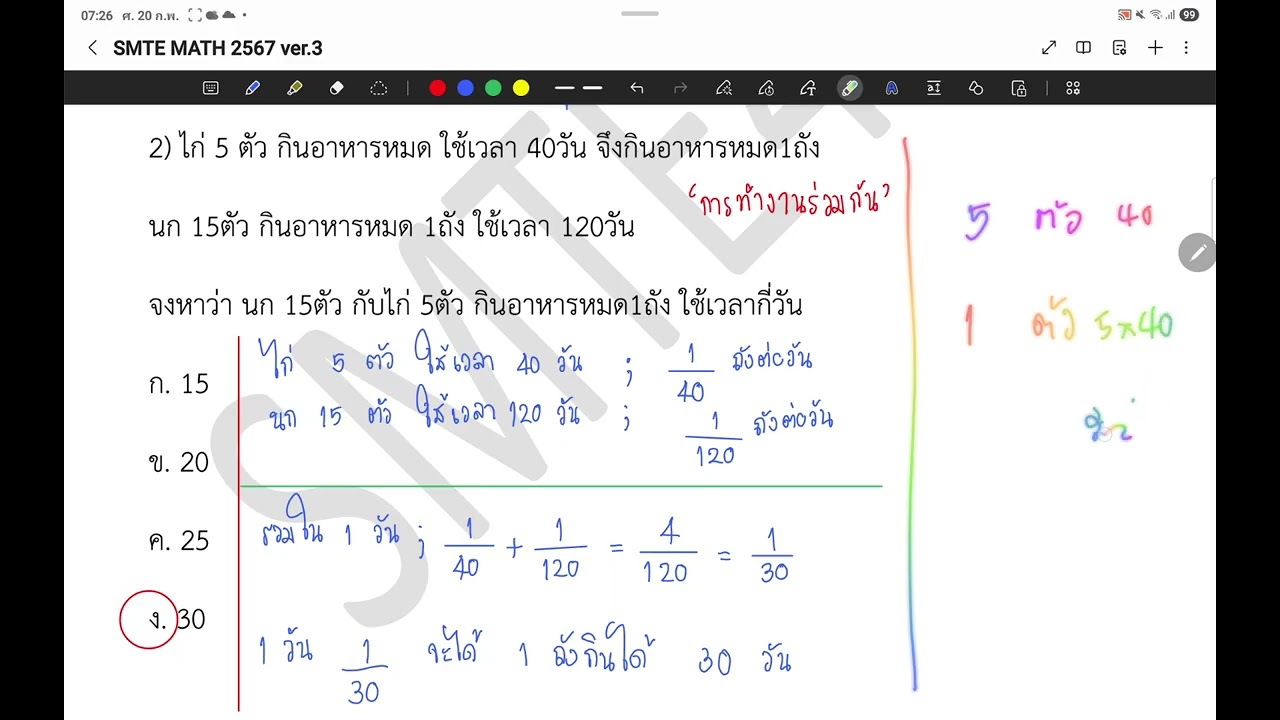Tap the 07:26 clock in status bar
1280x720 pixels.
pos(96,15)
